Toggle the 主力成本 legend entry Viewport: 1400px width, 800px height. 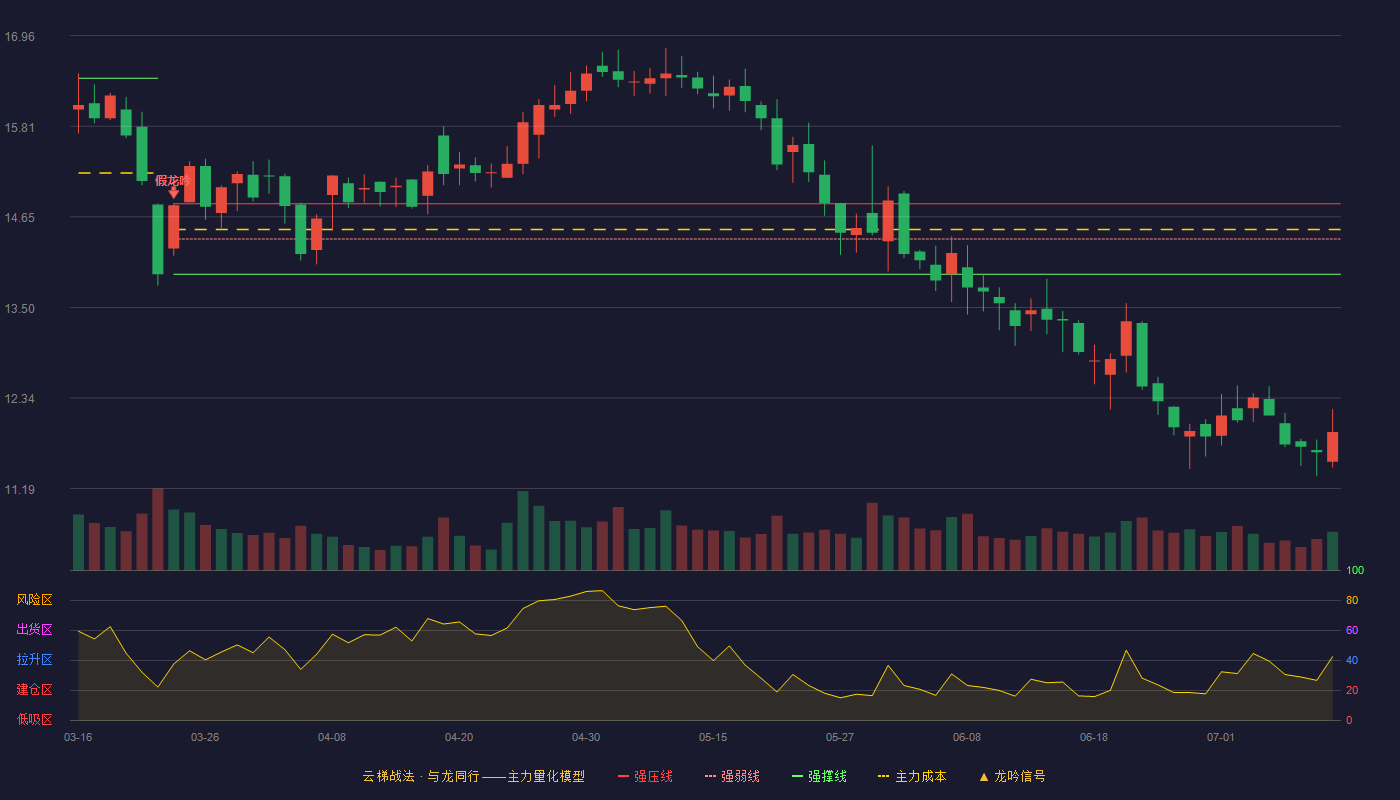(x=911, y=776)
